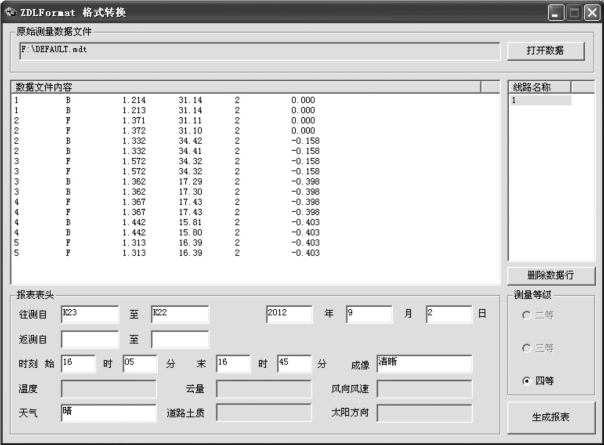Click the 风向风速 input field
The height and width of the screenshot is (445, 604).
coord(424,389)
